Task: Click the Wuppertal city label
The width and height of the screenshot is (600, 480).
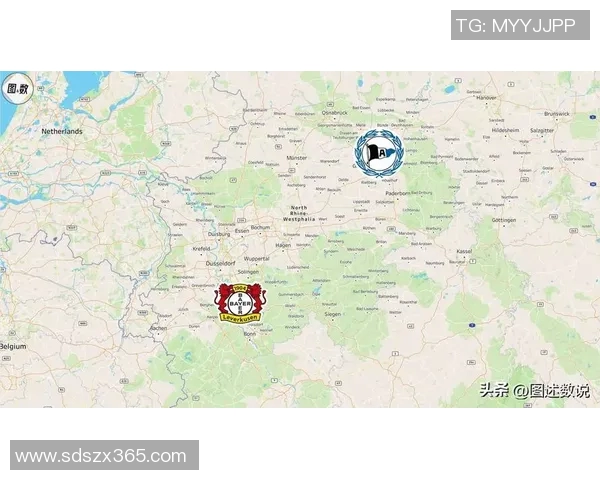Action: pos(256,259)
